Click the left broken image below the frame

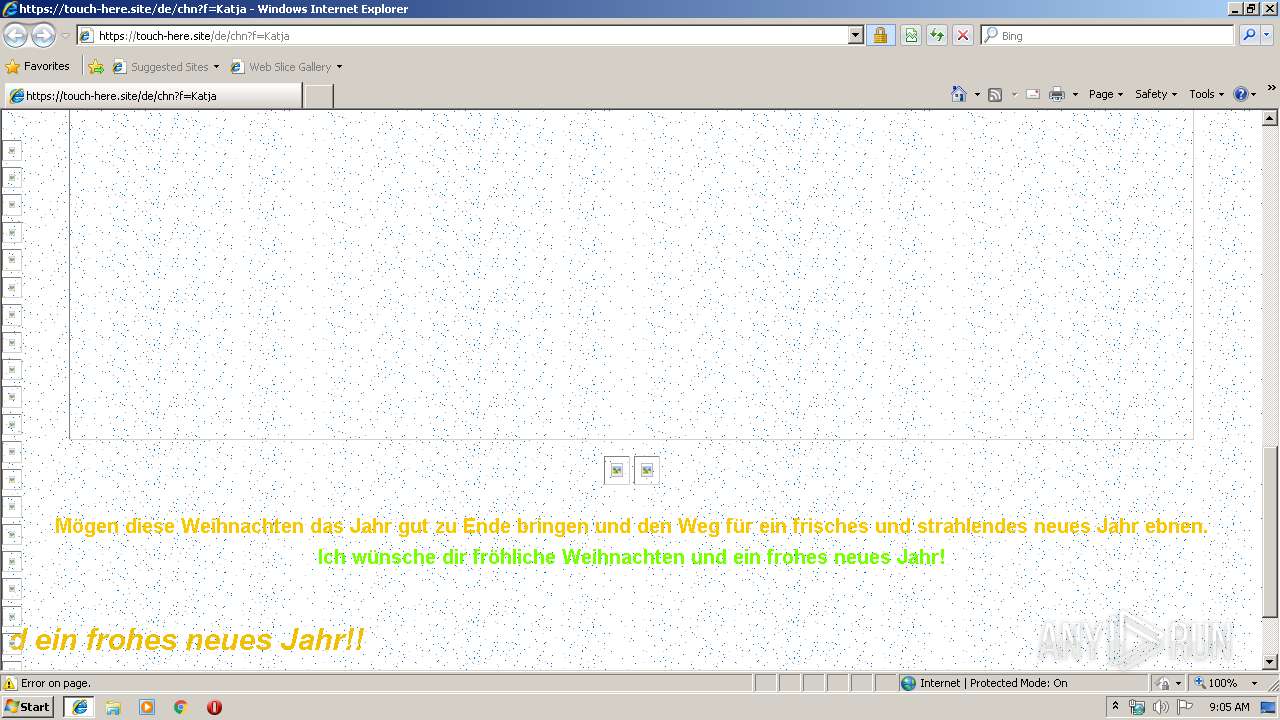point(617,470)
